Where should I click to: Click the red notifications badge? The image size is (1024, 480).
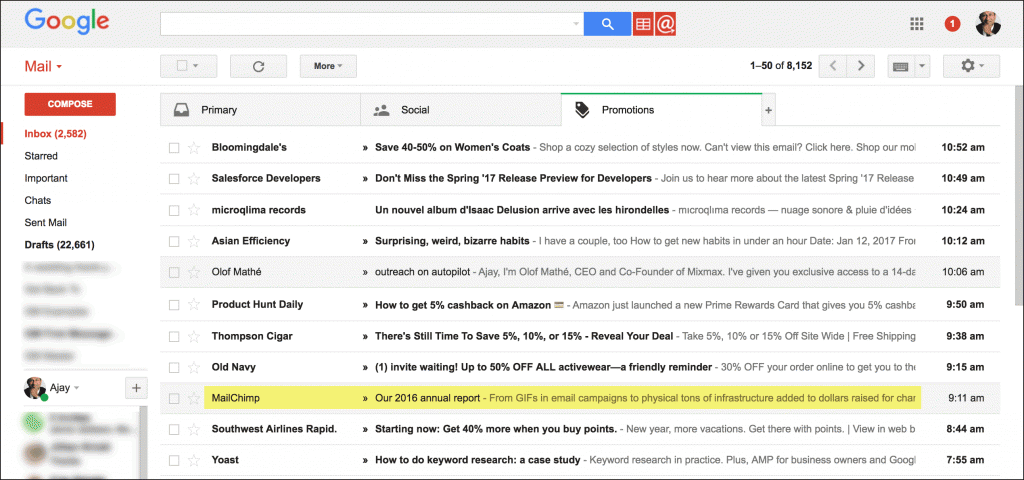coord(952,24)
